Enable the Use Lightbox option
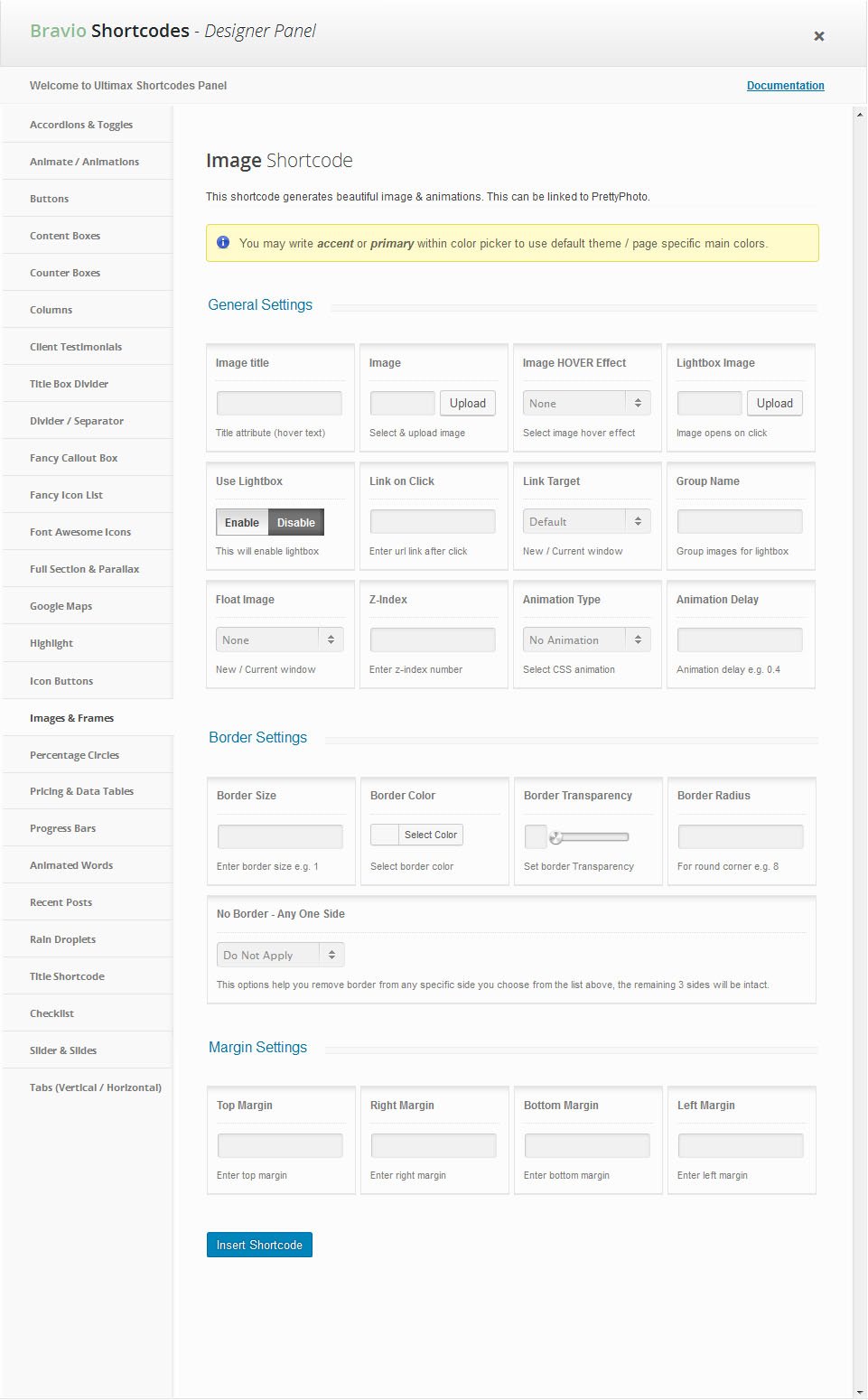Image resolution: width=868 pixels, height=1400 pixels. pos(242,522)
